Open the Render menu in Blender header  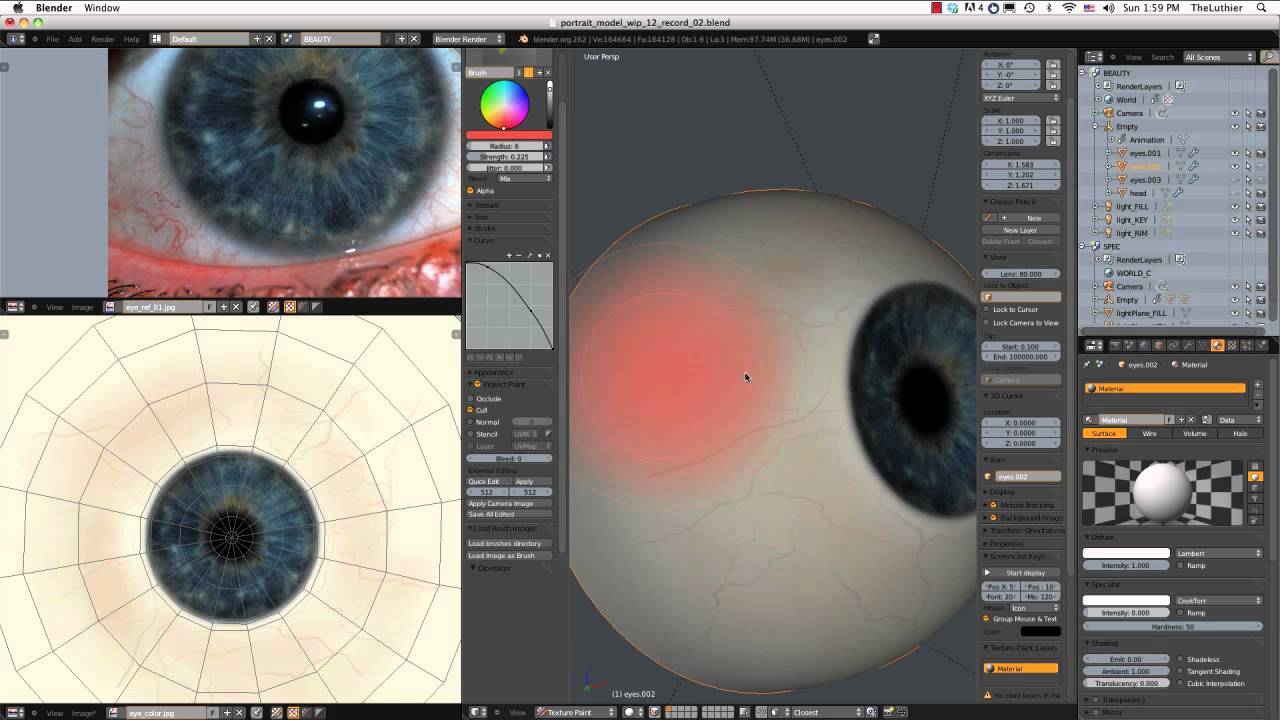[x=103, y=39]
